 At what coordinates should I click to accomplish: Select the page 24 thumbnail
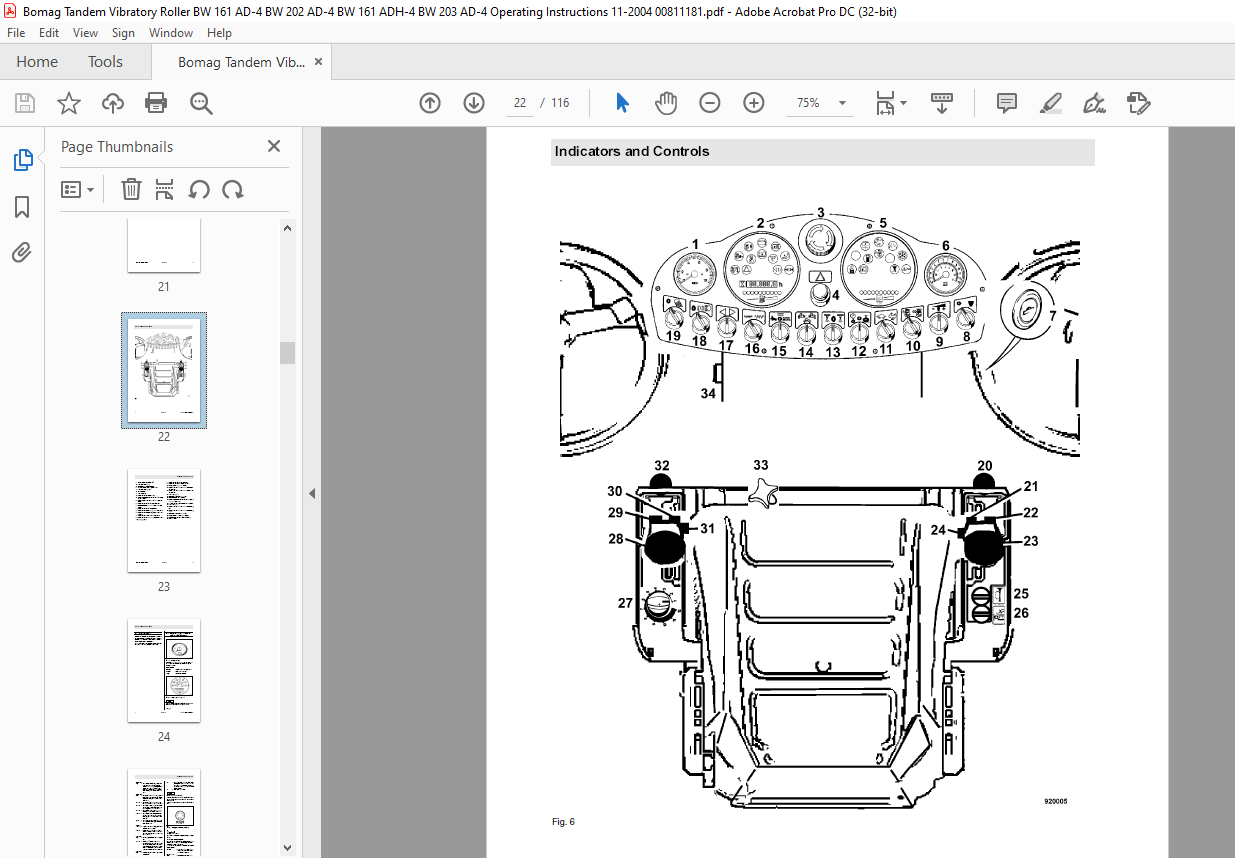point(164,670)
